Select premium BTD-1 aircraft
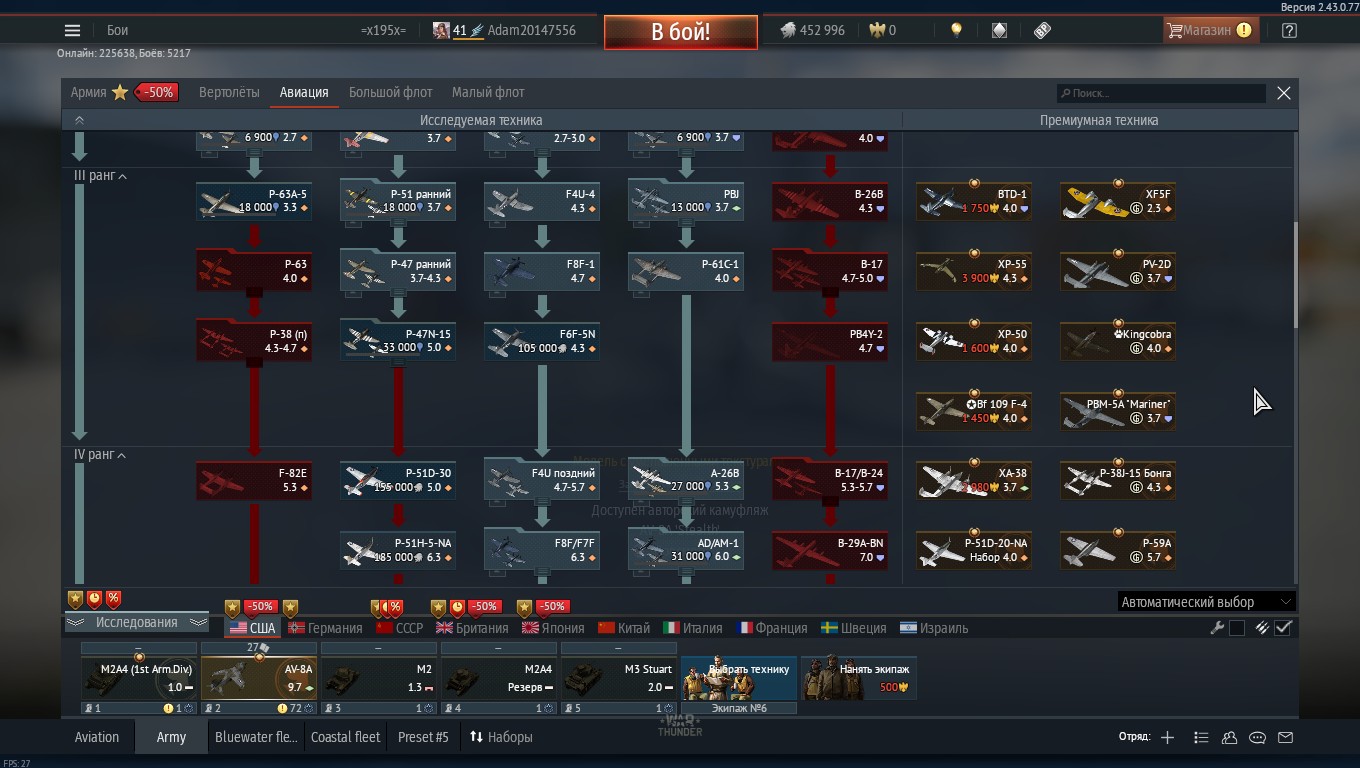The image size is (1360, 768). [x=974, y=201]
